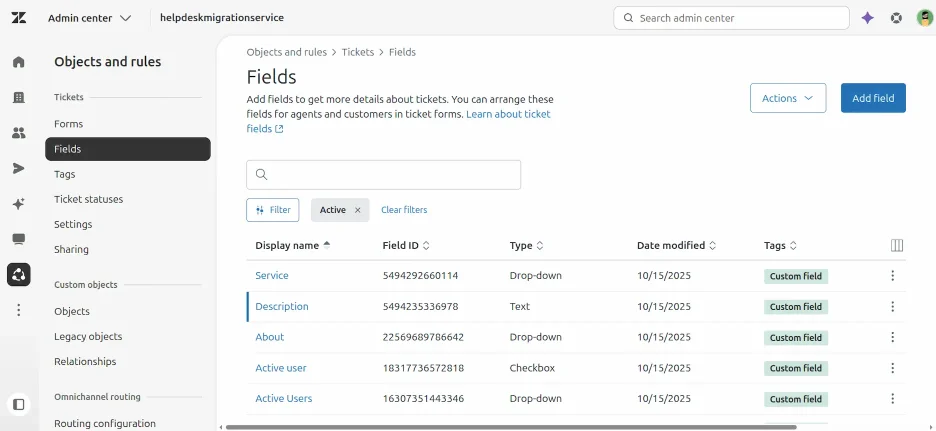This screenshot has width=936, height=431.
Task: Sort by Tags column
Action: tap(780, 245)
